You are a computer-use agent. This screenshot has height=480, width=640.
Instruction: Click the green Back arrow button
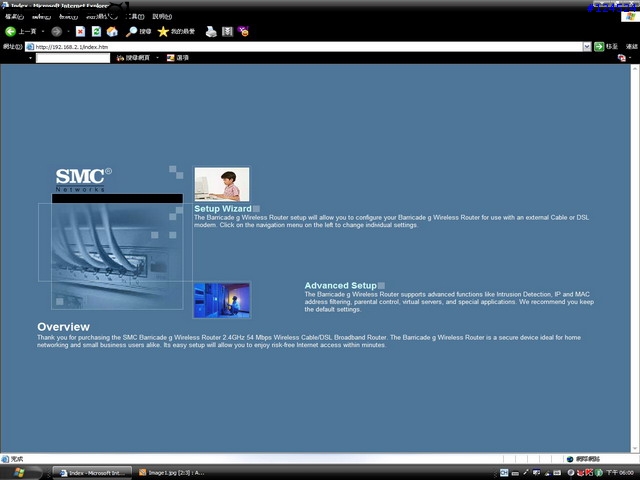pyautogui.click(x=11, y=31)
